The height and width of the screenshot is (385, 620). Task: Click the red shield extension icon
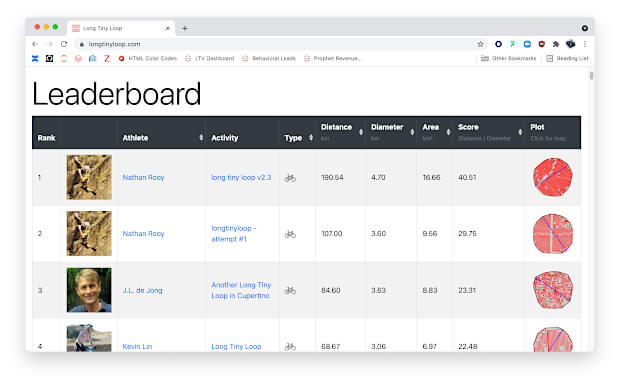pos(542,44)
